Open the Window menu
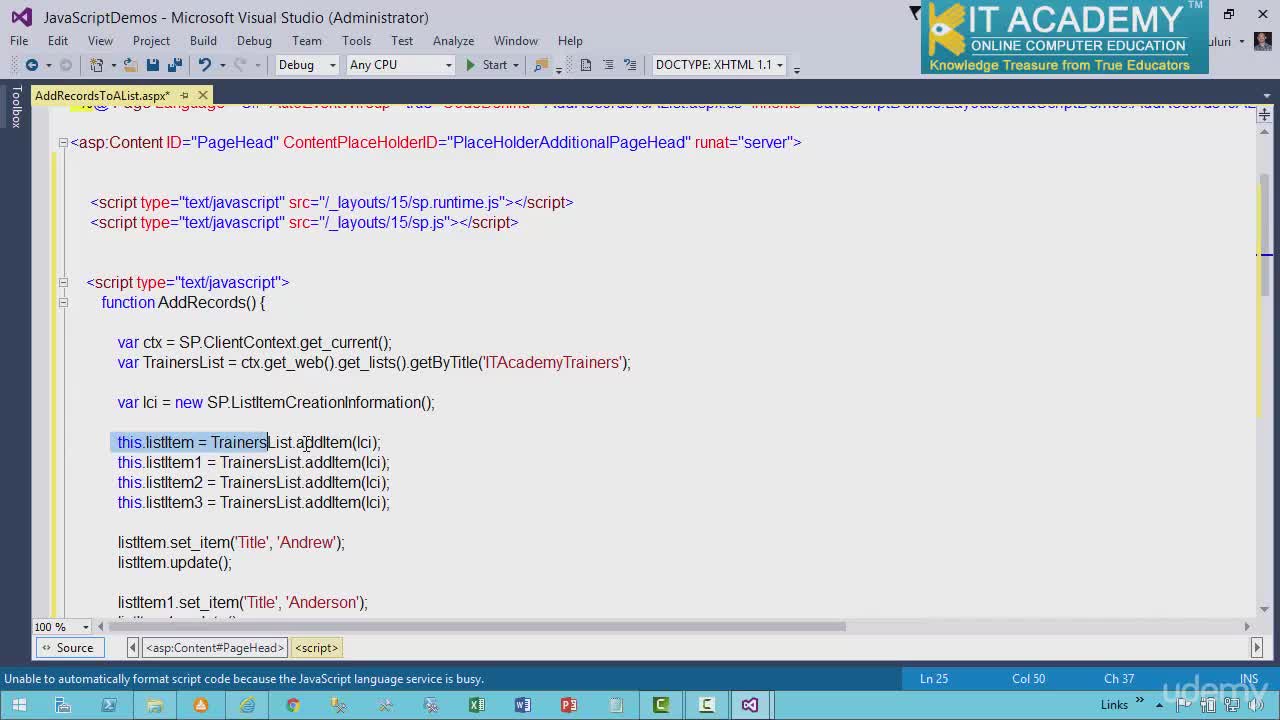1280x720 pixels. 516,41
